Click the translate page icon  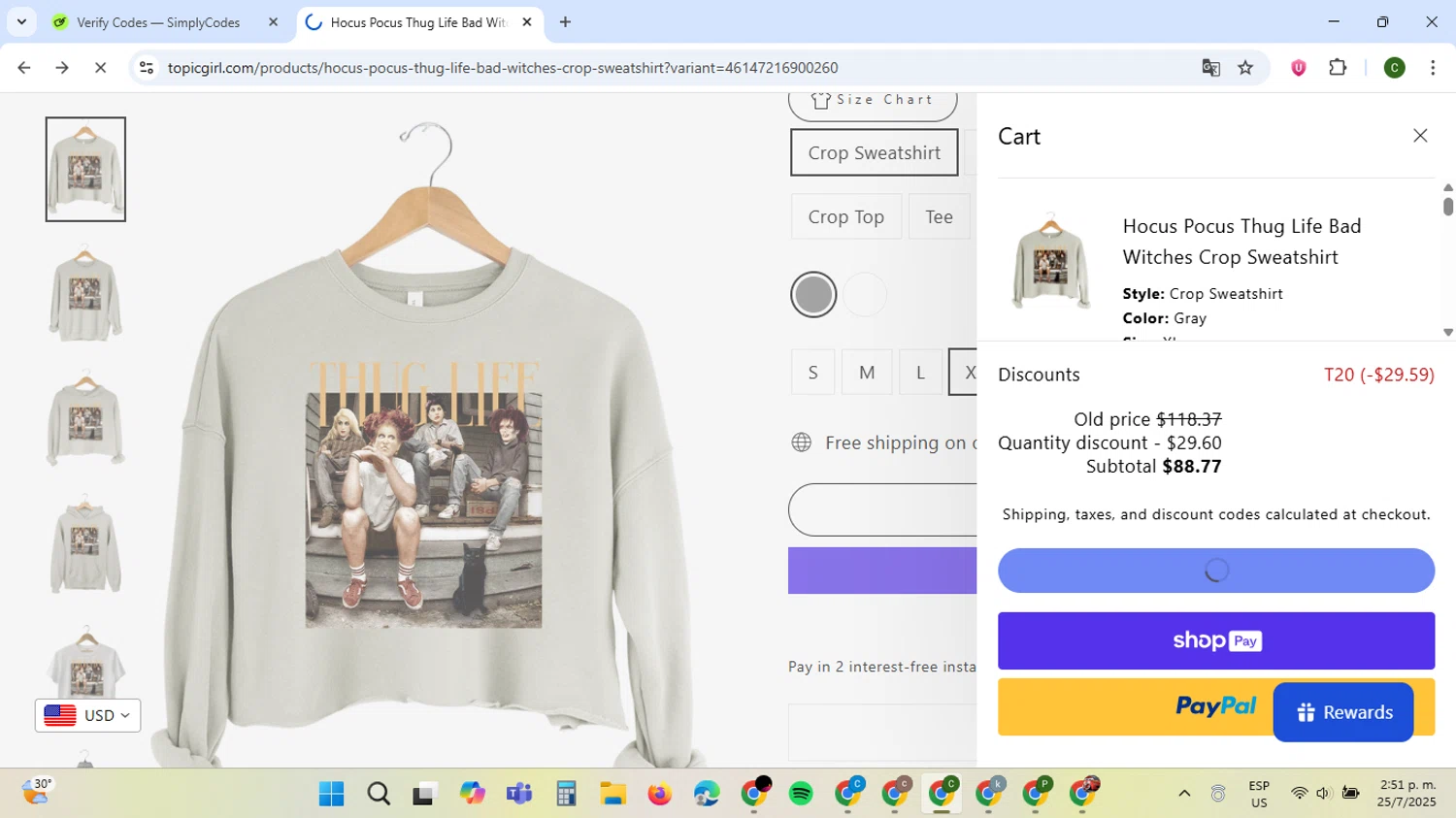click(1210, 68)
